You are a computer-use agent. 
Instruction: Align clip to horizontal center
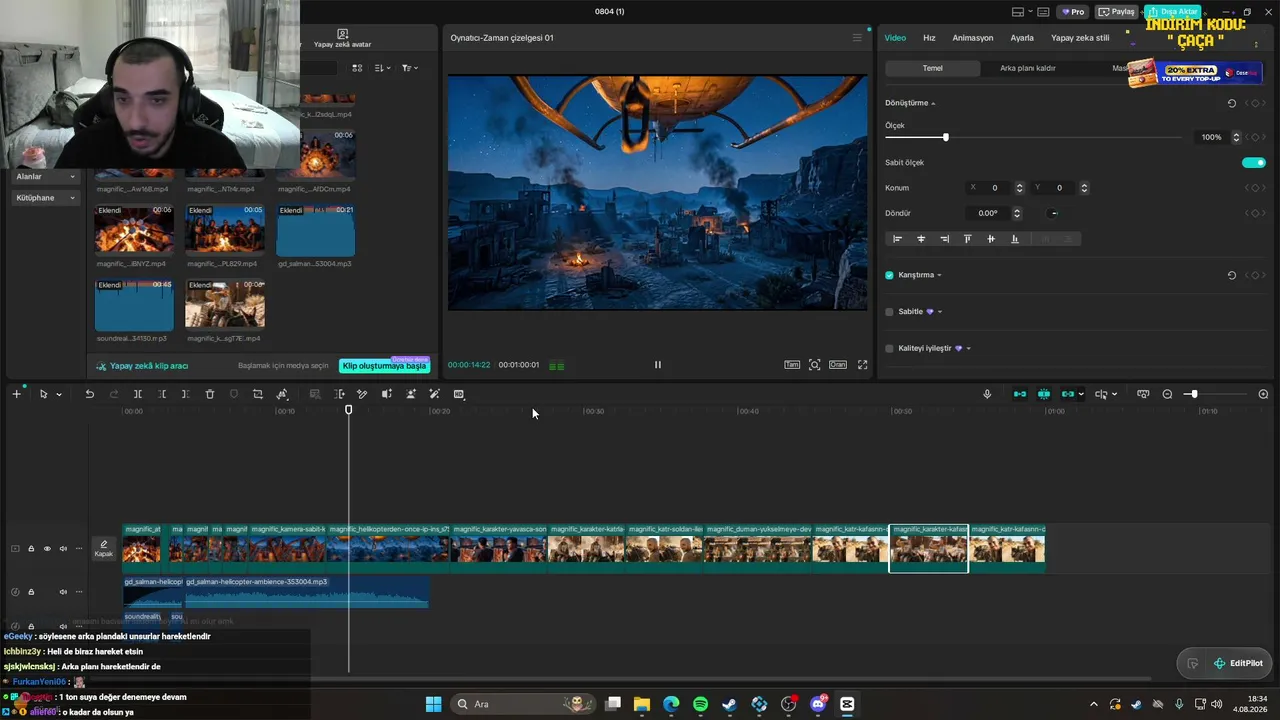pos(921,239)
